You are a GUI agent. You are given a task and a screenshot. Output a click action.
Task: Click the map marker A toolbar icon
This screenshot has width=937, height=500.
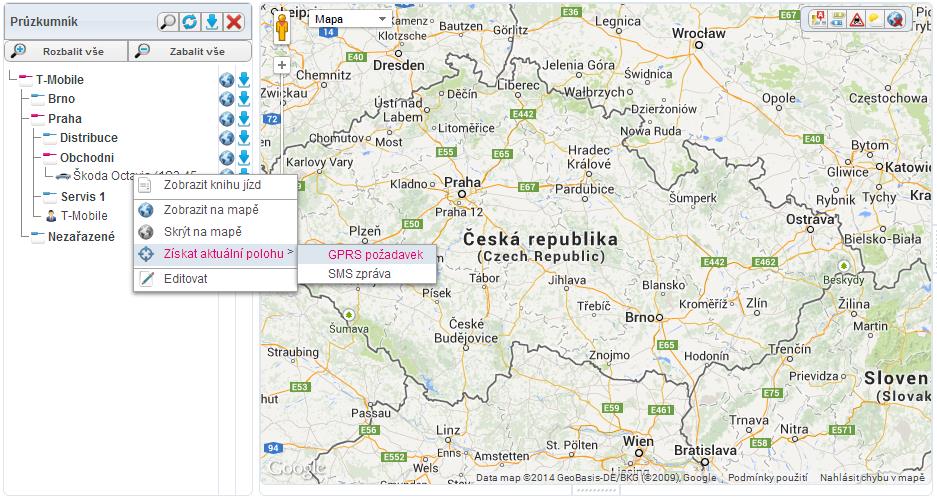pyautogui.click(x=818, y=19)
